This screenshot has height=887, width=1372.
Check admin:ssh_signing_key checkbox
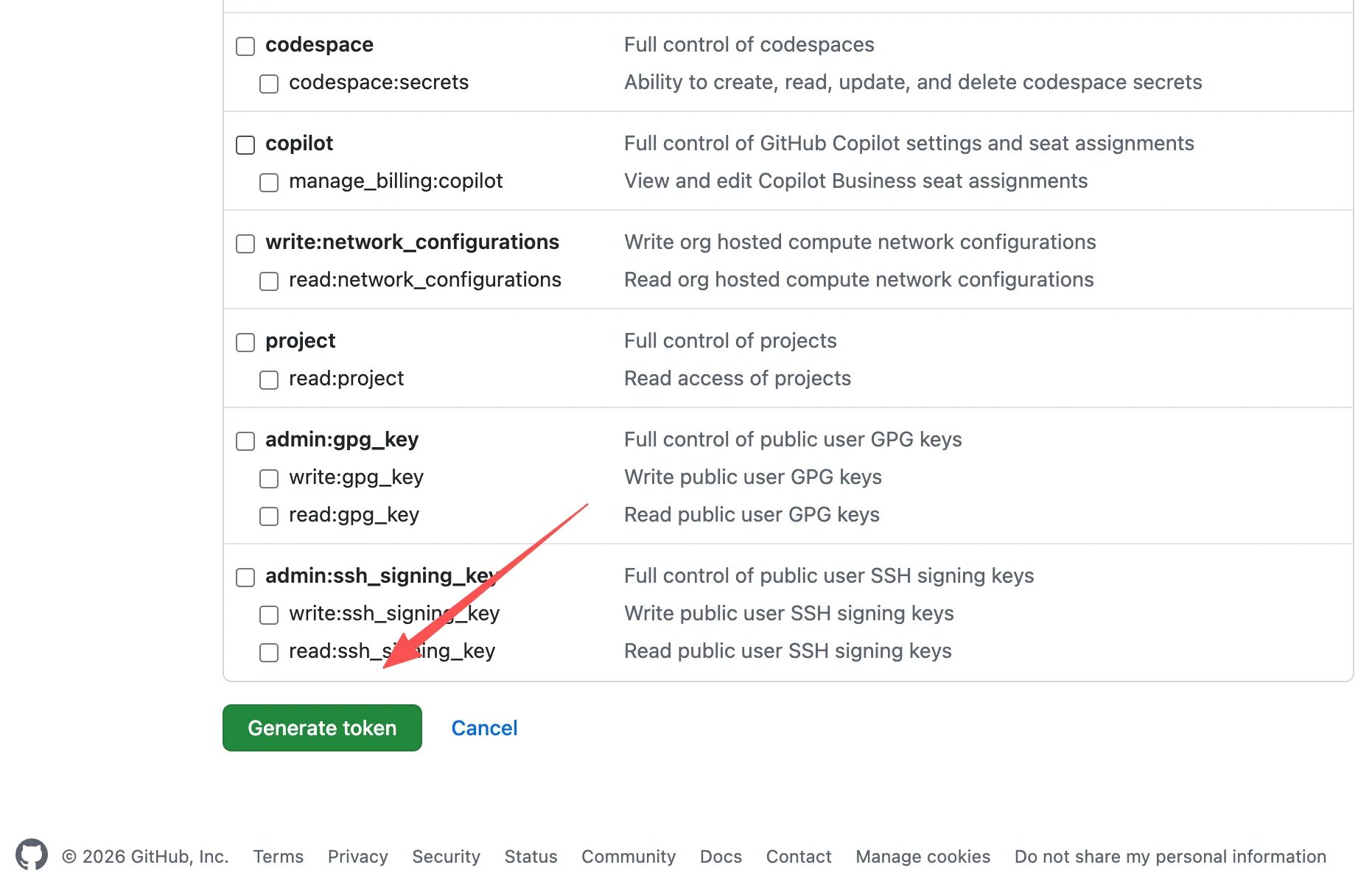[x=245, y=578]
